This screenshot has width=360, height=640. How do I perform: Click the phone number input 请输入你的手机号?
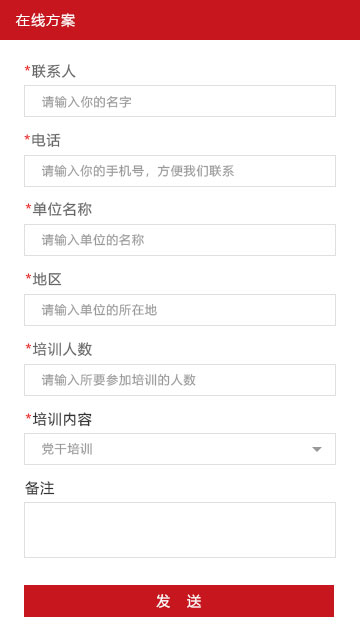click(x=180, y=171)
